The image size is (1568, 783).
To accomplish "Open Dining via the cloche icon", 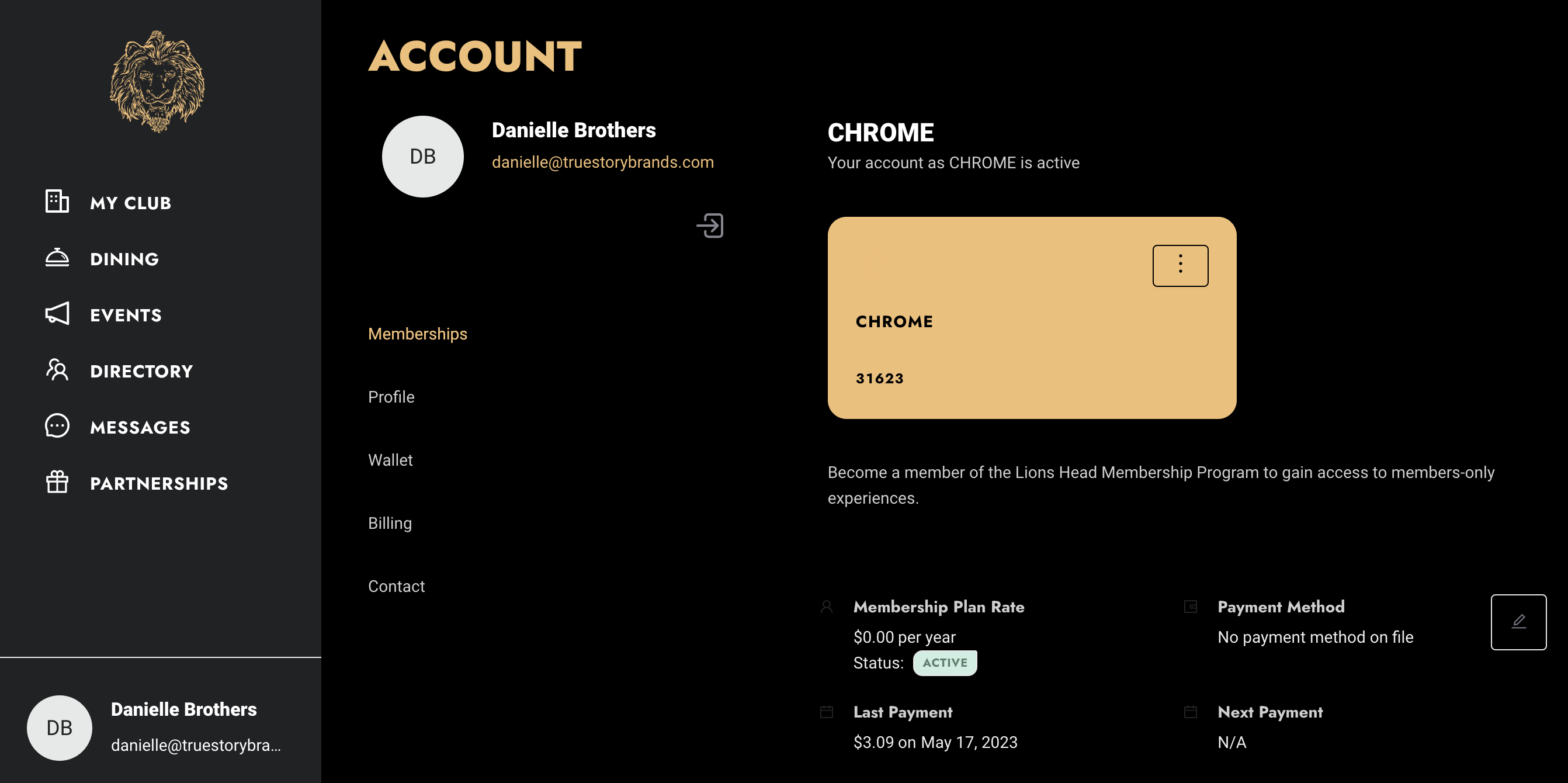I will pos(57,258).
